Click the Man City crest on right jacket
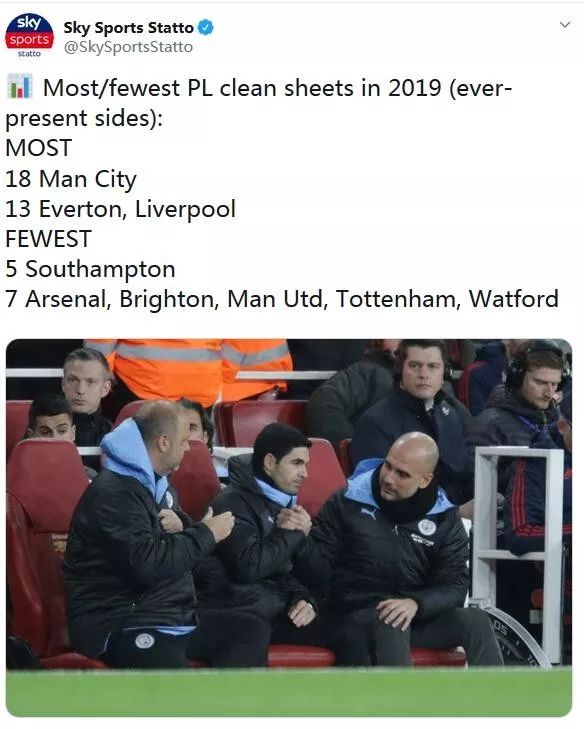Image resolution: width=584 pixels, height=729 pixels. [x=426, y=527]
